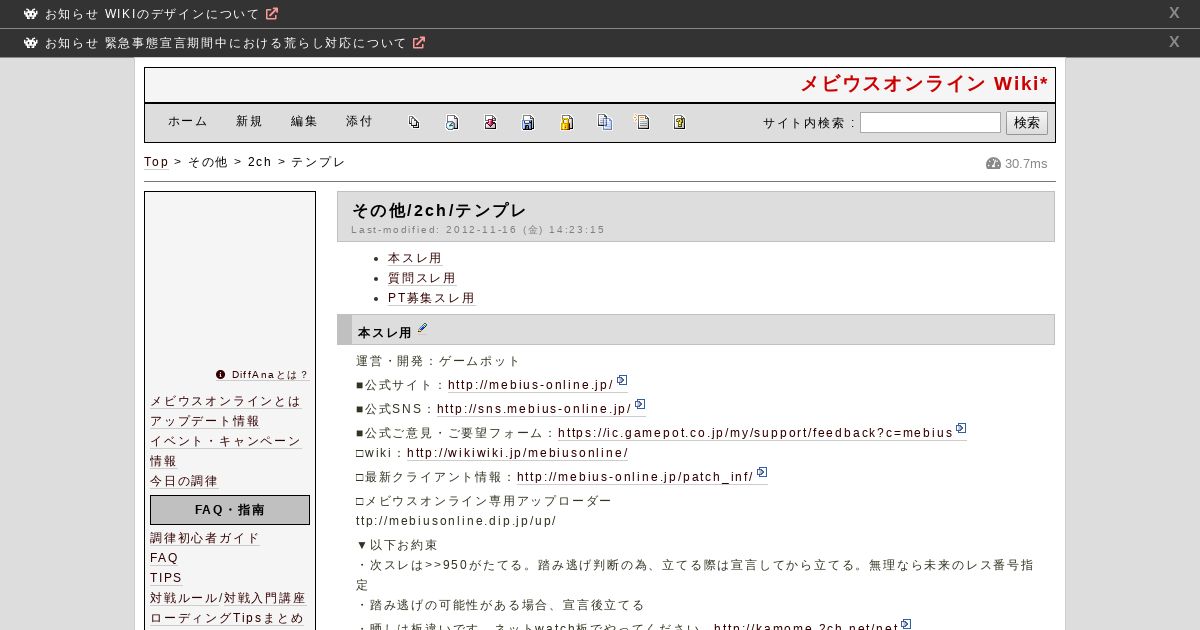Image resolution: width=1200 pixels, height=630 pixels.
Task: Go to the Top breadcrumb link
Action: click(x=156, y=162)
